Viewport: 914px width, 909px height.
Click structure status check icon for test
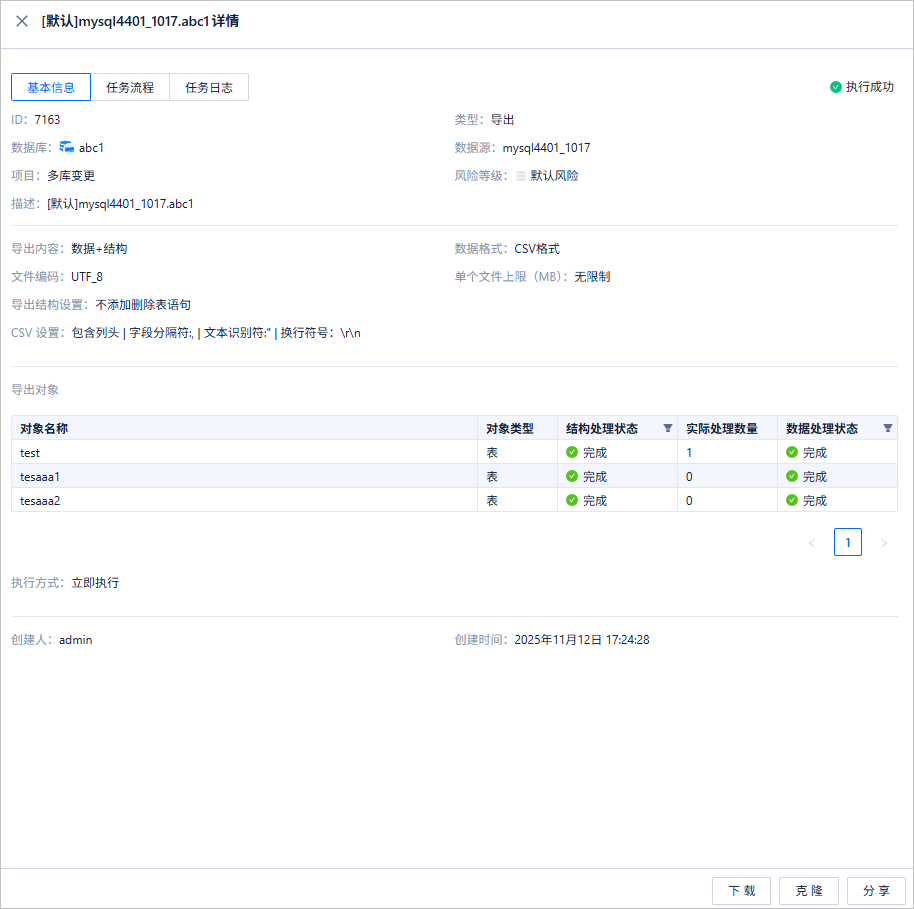click(571, 452)
